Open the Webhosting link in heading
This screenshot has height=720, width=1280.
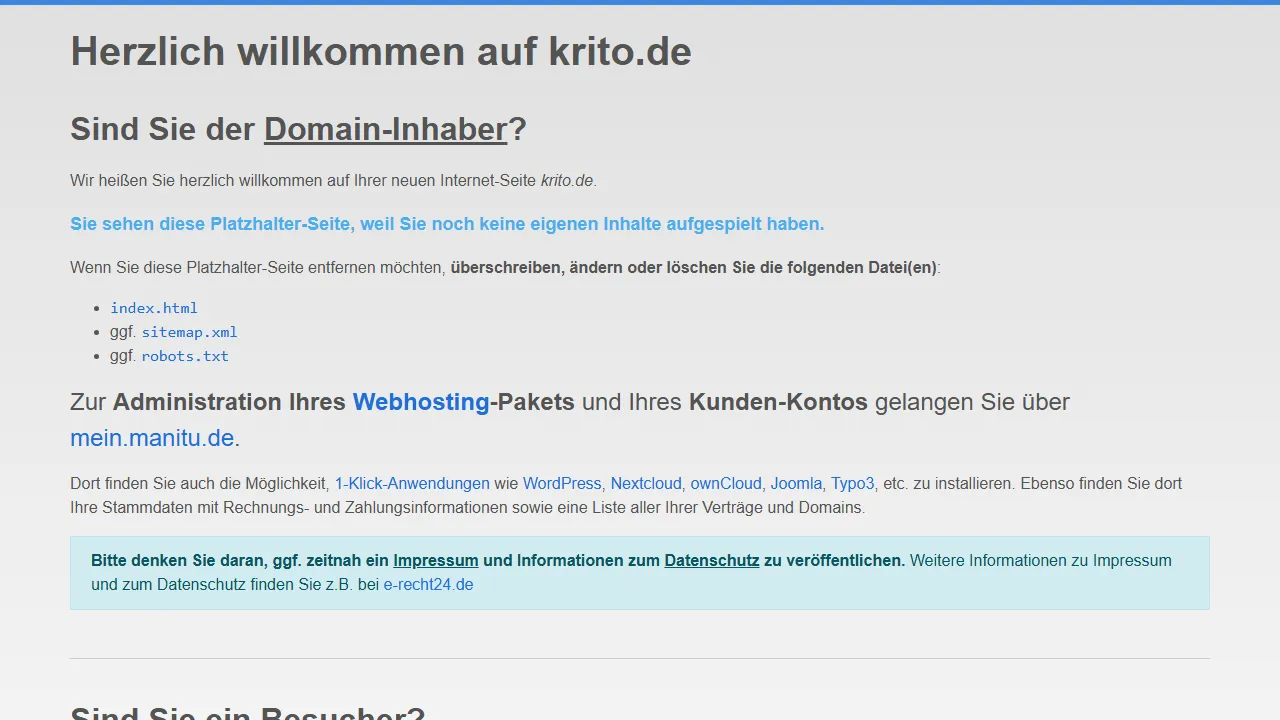click(421, 402)
